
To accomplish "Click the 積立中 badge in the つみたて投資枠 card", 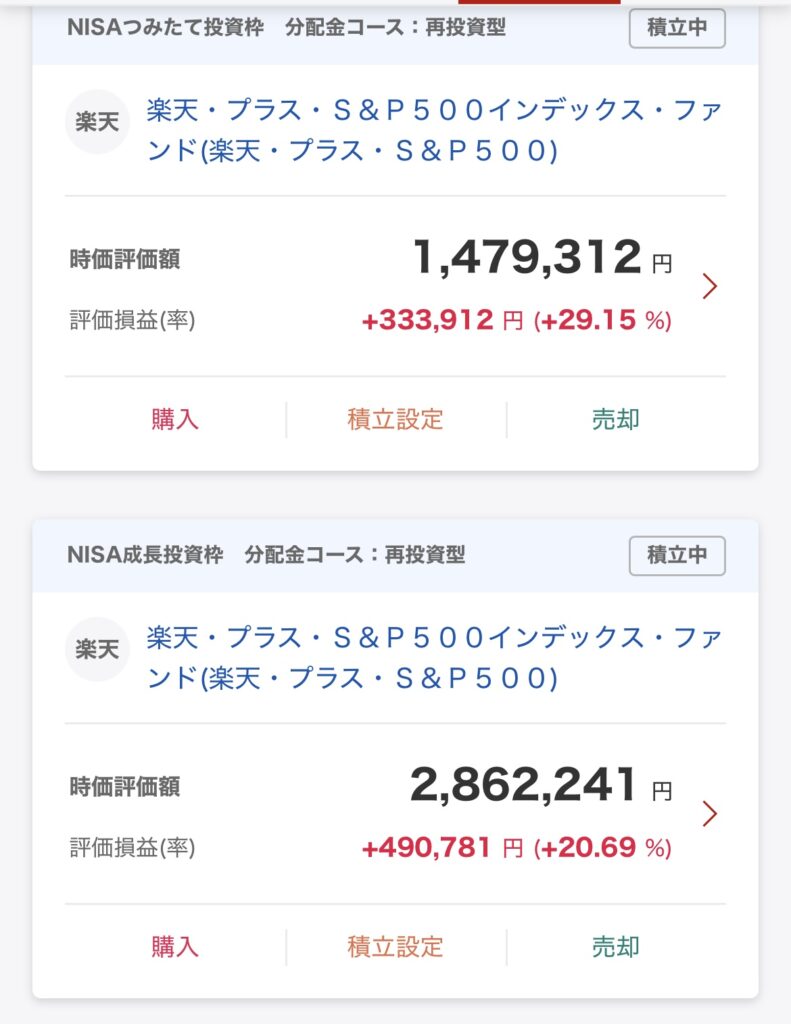I will point(677,28).
